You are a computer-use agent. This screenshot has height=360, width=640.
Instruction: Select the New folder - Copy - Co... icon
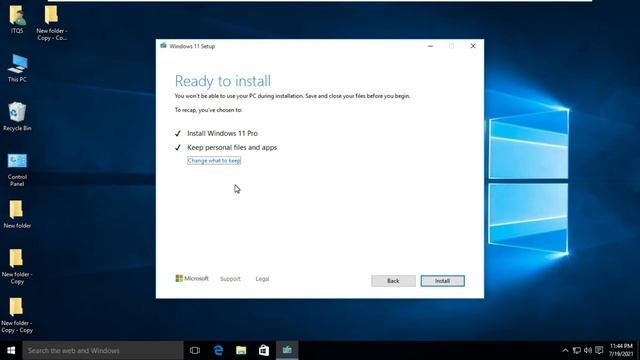51,23
